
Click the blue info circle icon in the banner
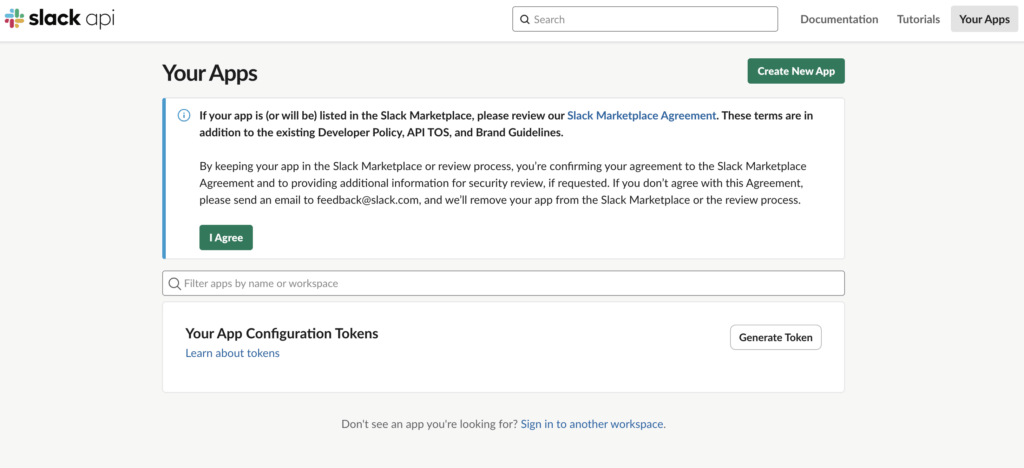pyautogui.click(x=184, y=116)
